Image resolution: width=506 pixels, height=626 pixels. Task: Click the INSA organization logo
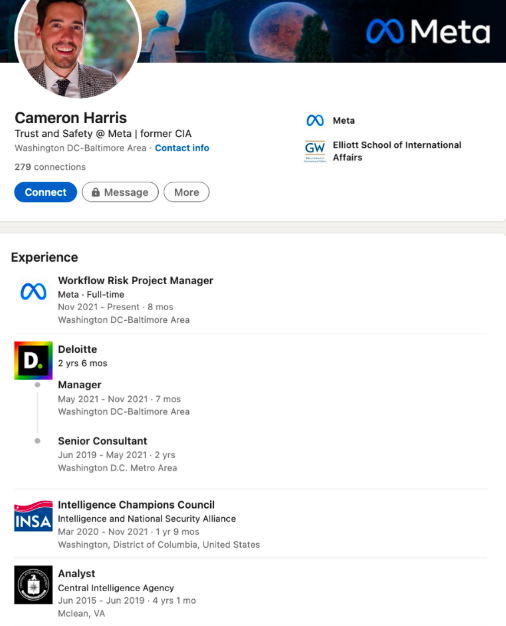click(x=34, y=516)
